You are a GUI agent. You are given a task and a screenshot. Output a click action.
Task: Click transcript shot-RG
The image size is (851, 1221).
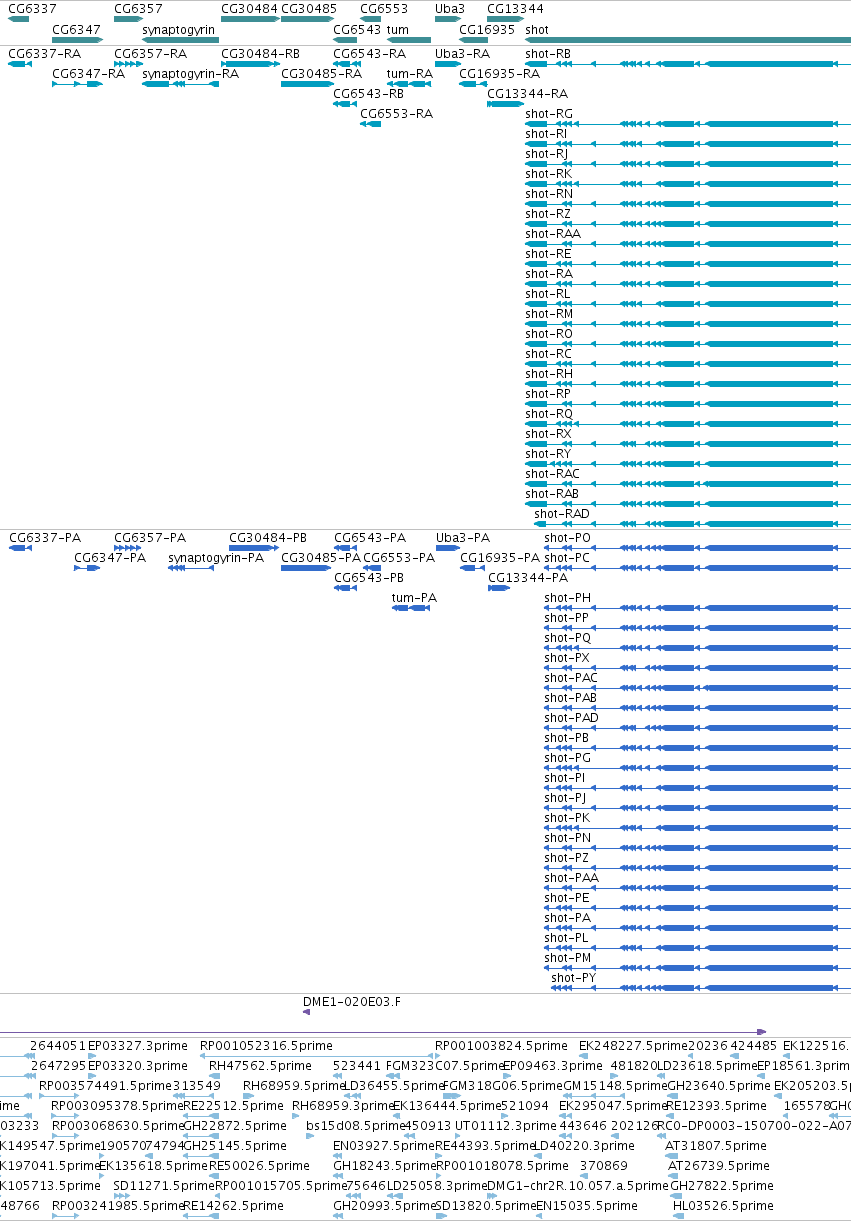pyautogui.click(x=549, y=113)
